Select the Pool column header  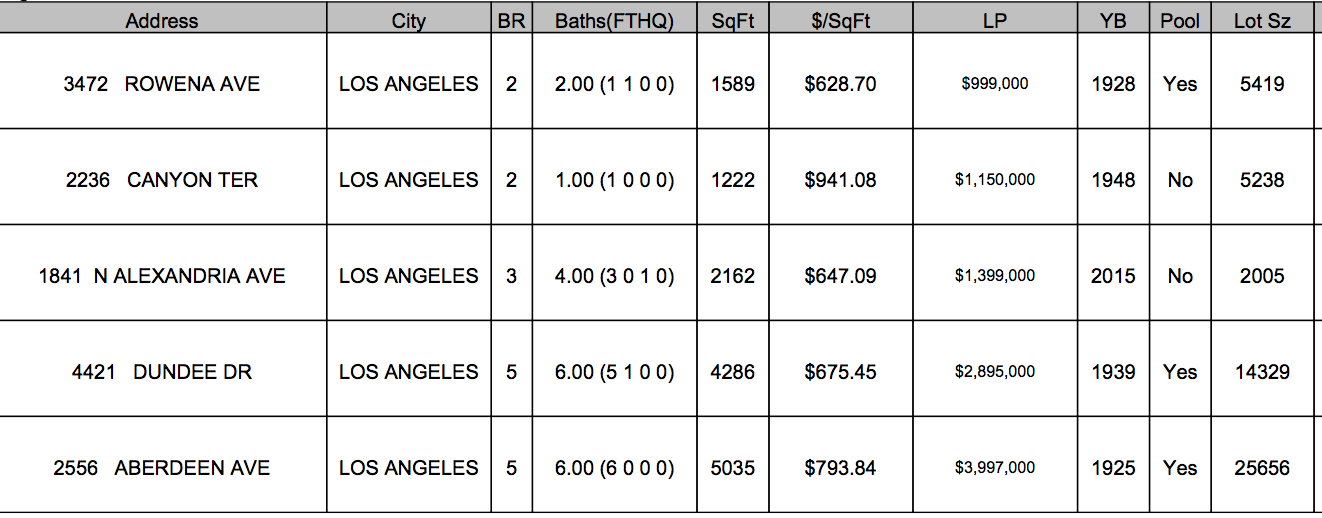point(1180,21)
